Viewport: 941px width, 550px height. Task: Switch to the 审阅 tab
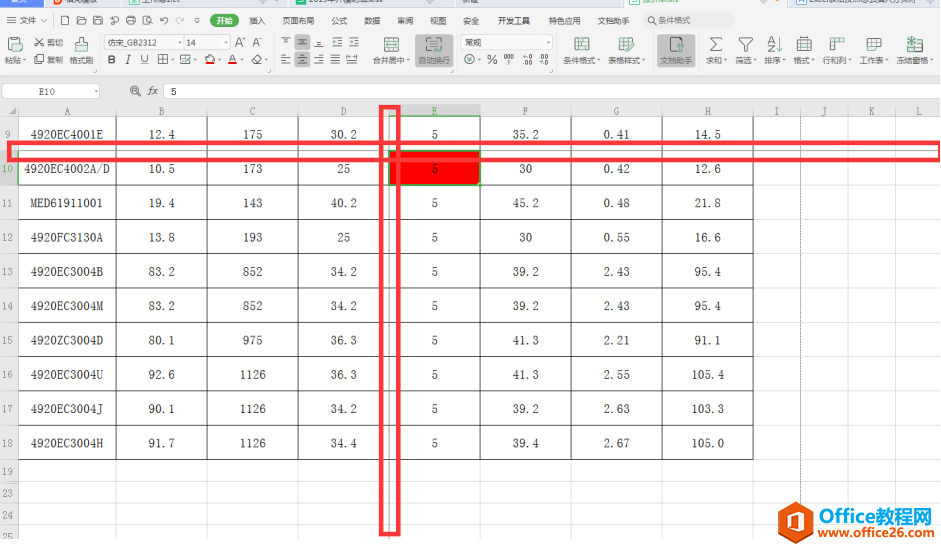405,20
